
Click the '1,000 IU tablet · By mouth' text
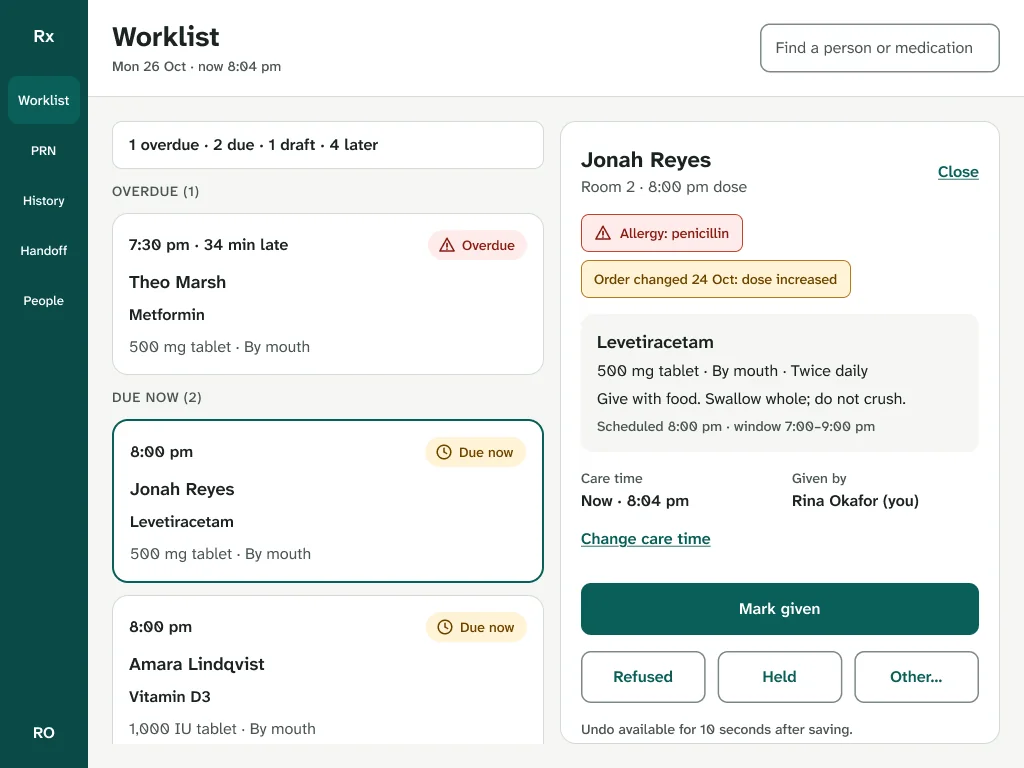(222, 729)
